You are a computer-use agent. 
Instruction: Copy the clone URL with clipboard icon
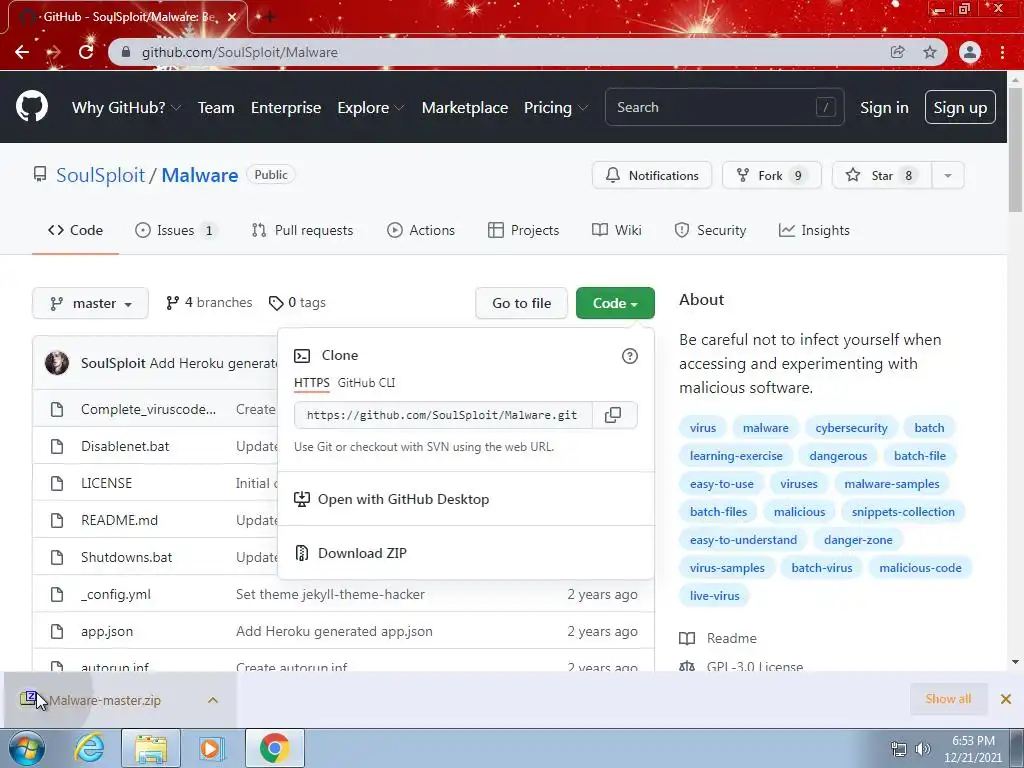coord(613,415)
